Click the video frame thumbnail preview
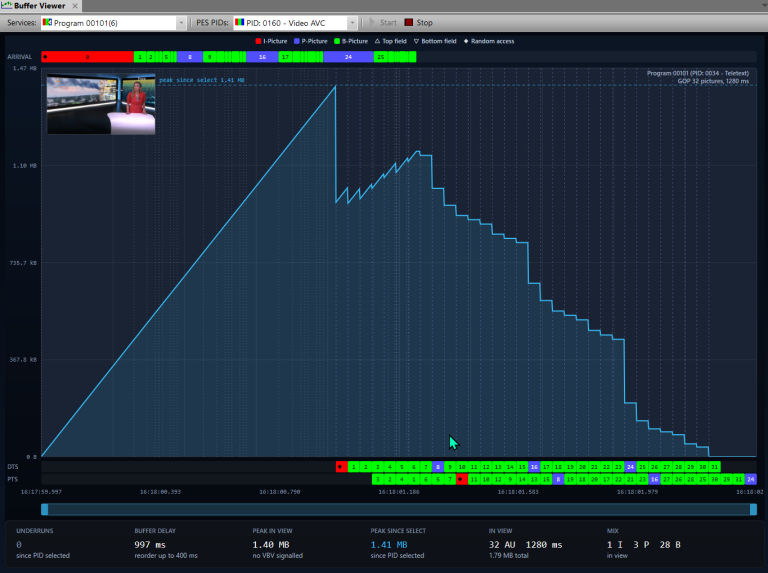The height and width of the screenshot is (573, 768). pos(101,104)
